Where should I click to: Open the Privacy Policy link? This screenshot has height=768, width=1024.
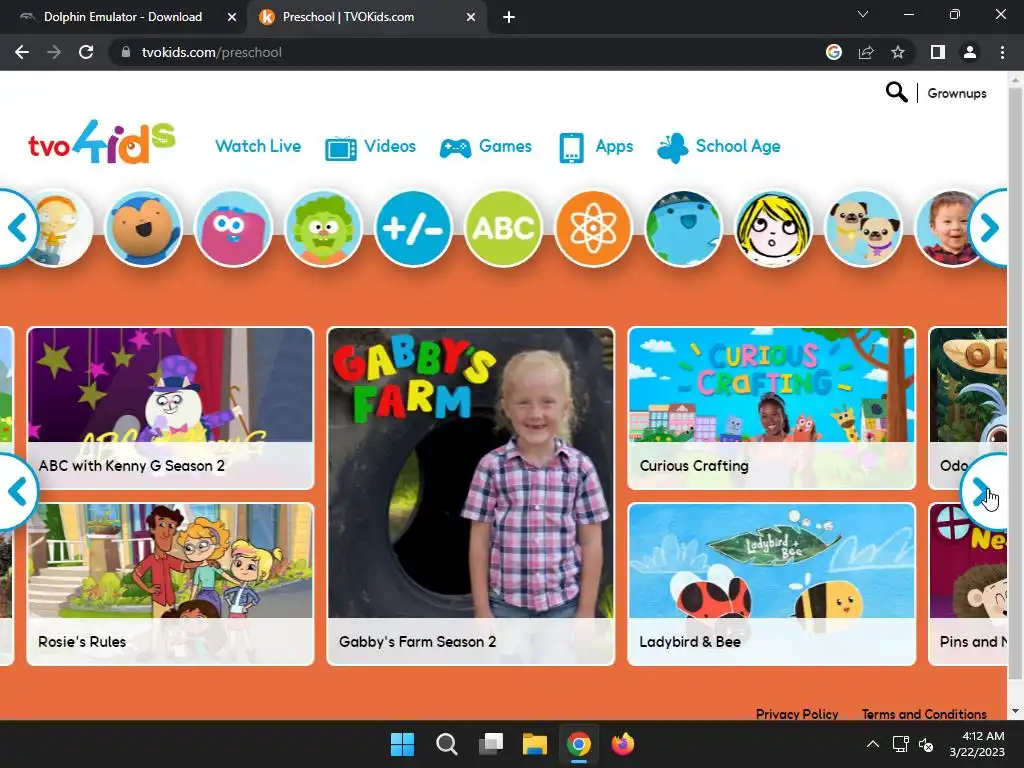(797, 714)
